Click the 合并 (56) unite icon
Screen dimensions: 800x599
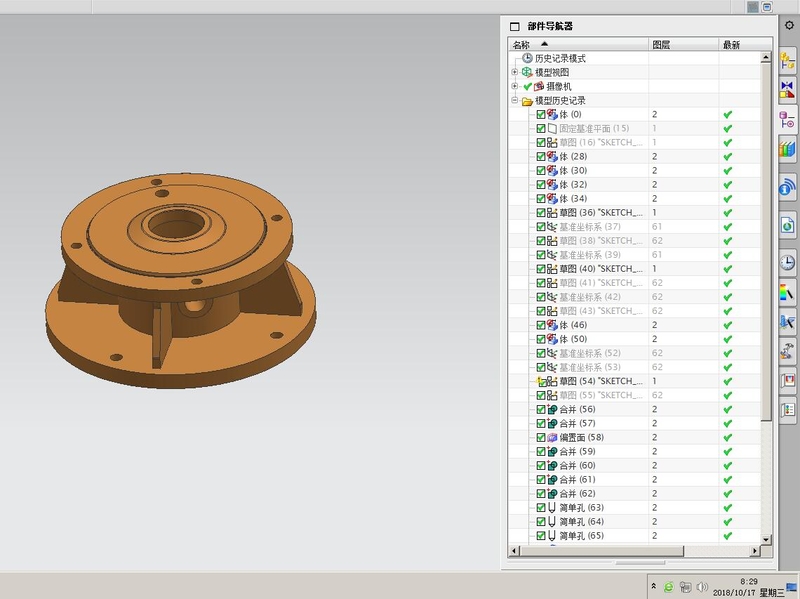coord(552,409)
